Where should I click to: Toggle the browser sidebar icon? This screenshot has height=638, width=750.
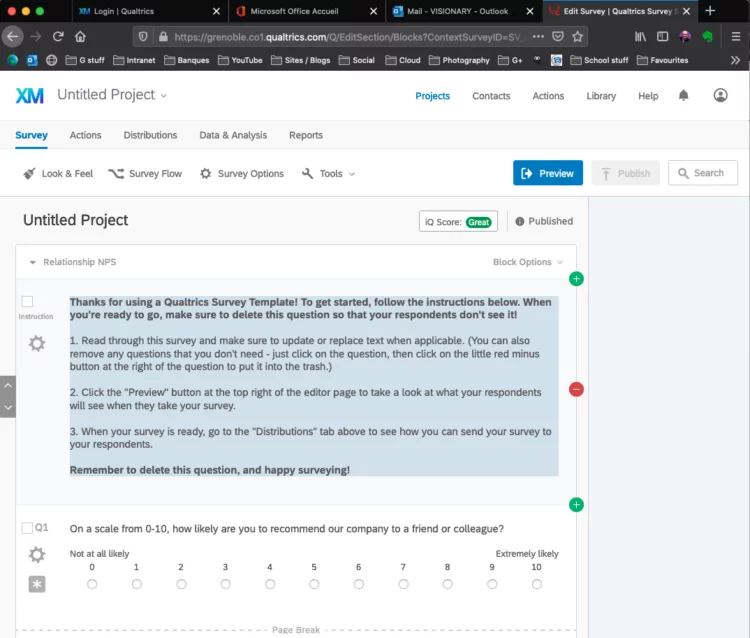pyautogui.click(x=662, y=36)
